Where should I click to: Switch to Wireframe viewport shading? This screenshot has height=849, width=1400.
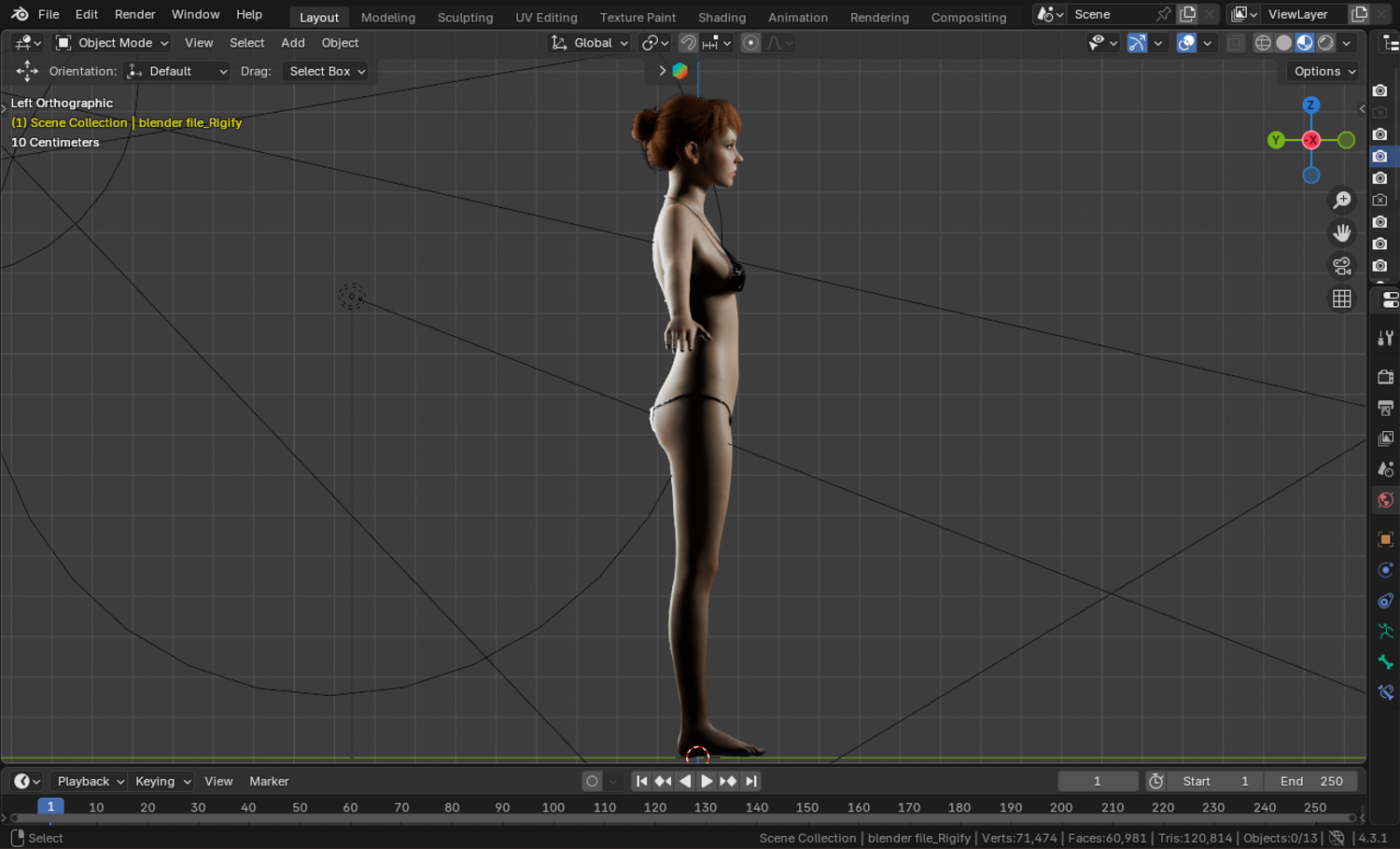click(1263, 43)
